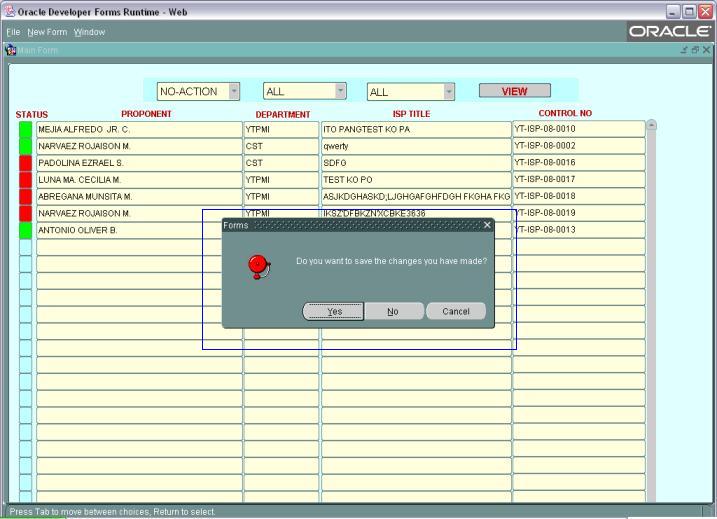Open the first ALL dropdown next to NO-ACTION
The height and width of the screenshot is (519, 717).
click(x=341, y=91)
